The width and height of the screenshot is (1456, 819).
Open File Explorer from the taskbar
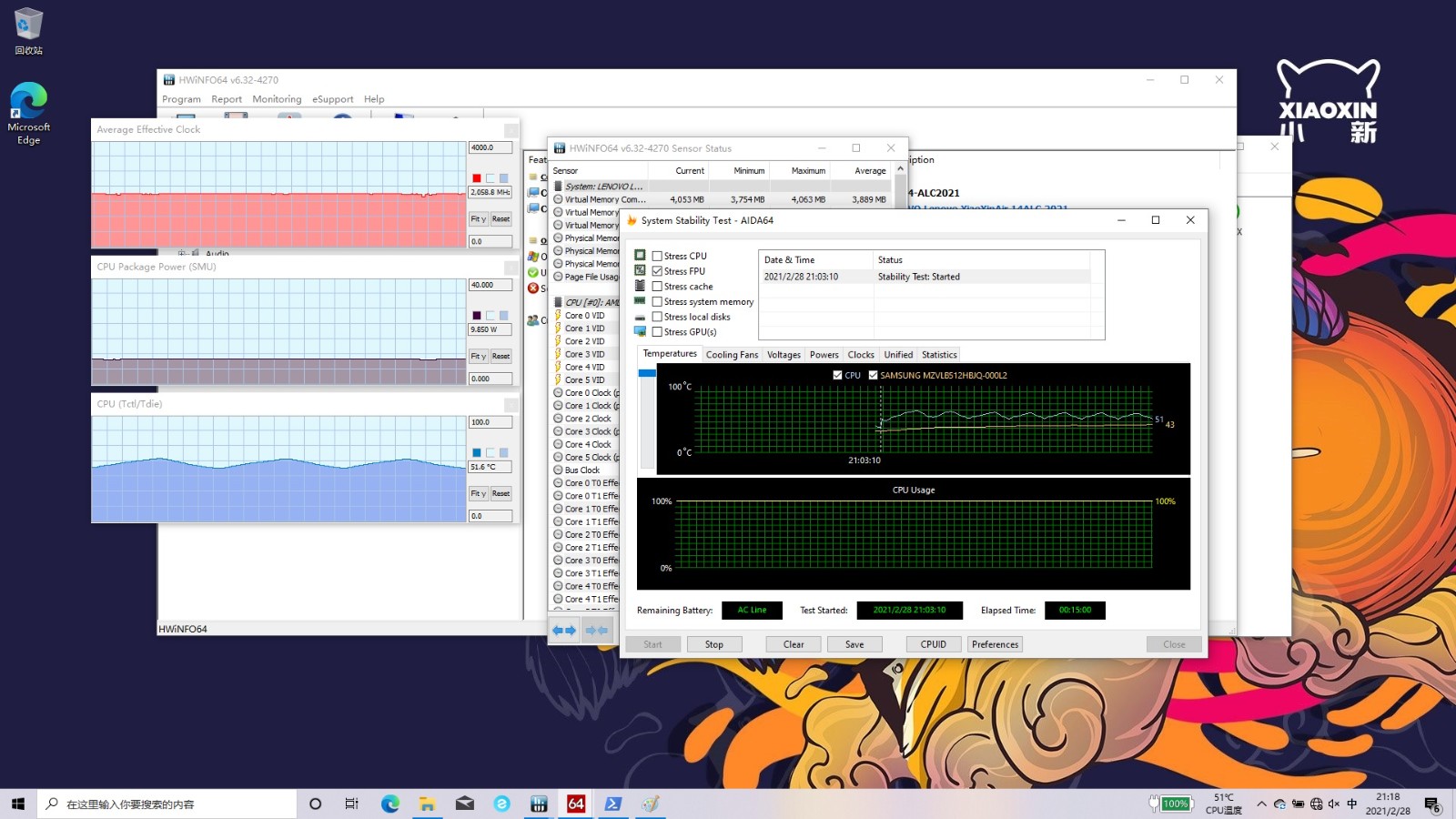pyautogui.click(x=427, y=804)
